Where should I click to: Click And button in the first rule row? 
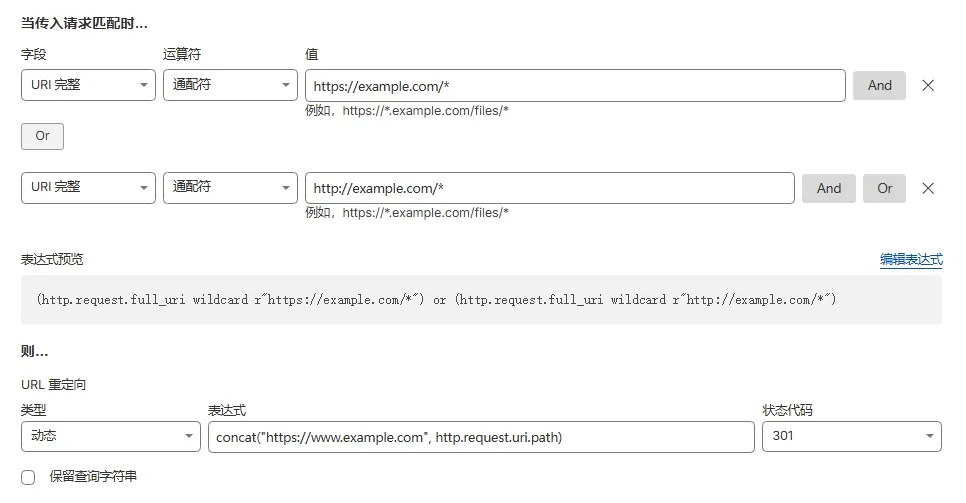pyautogui.click(x=879, y=86)
